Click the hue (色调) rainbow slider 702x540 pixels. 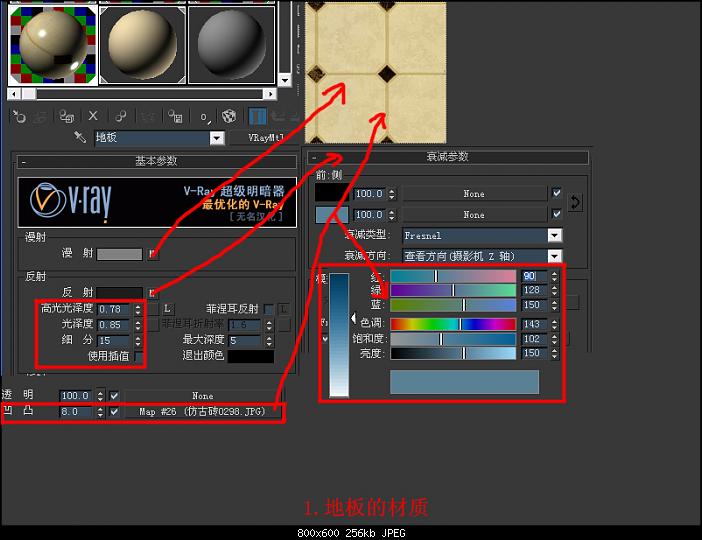(x=453, y=324)
